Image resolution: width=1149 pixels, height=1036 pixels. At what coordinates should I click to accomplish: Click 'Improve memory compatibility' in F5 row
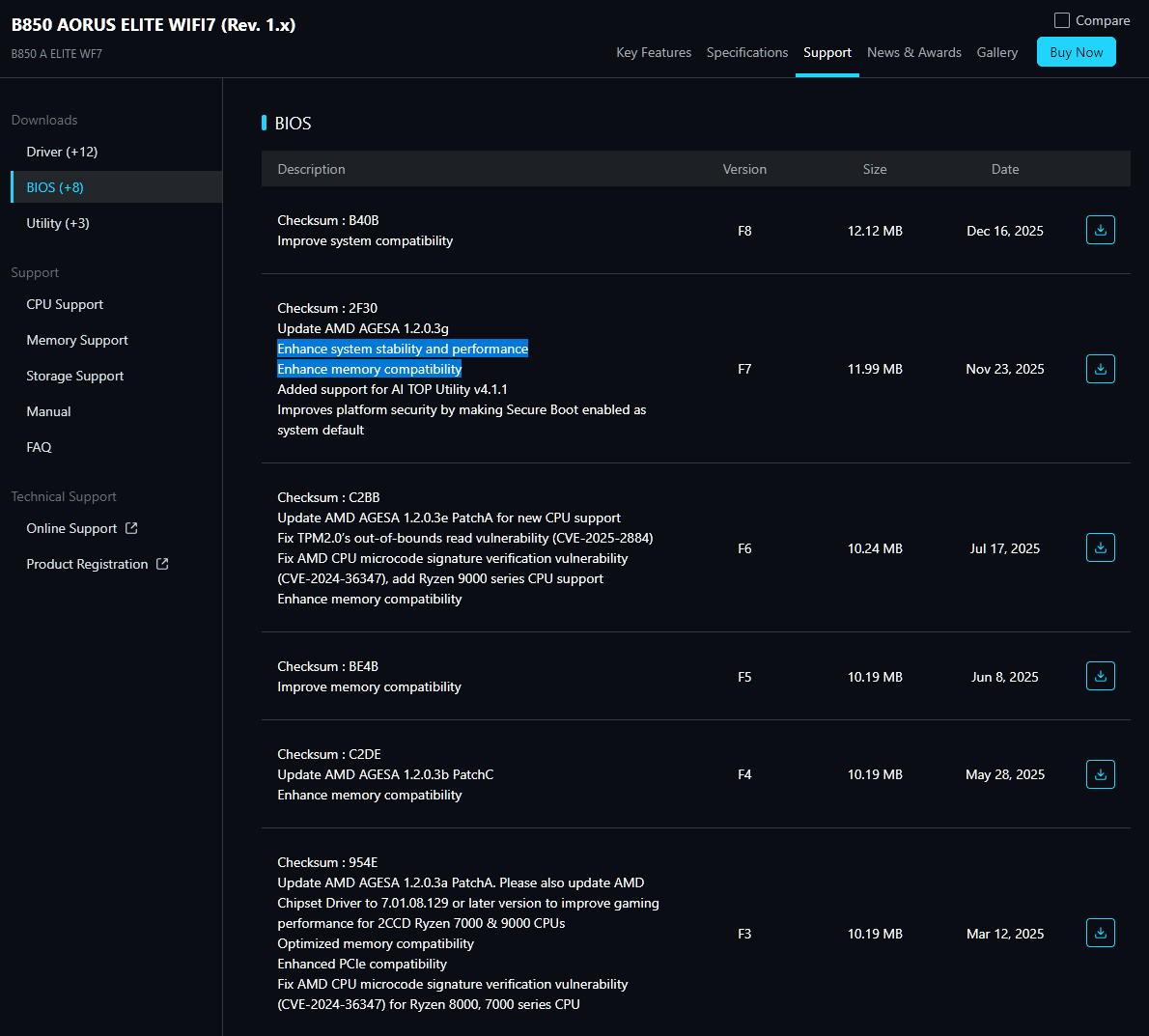369,686
